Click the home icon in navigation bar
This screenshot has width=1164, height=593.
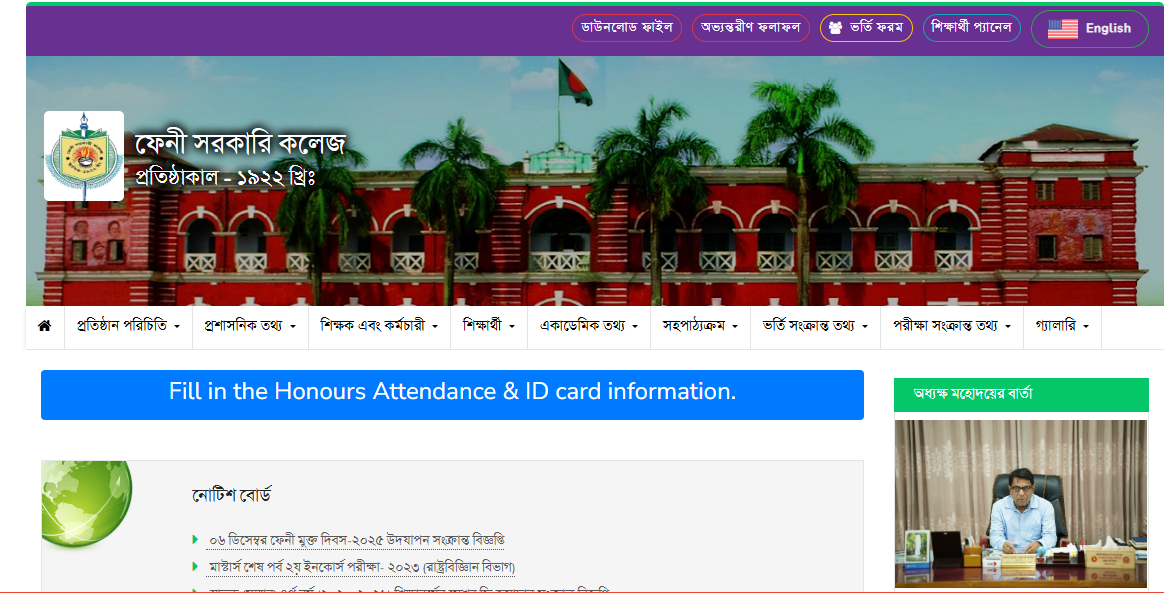tap(45, 326)
